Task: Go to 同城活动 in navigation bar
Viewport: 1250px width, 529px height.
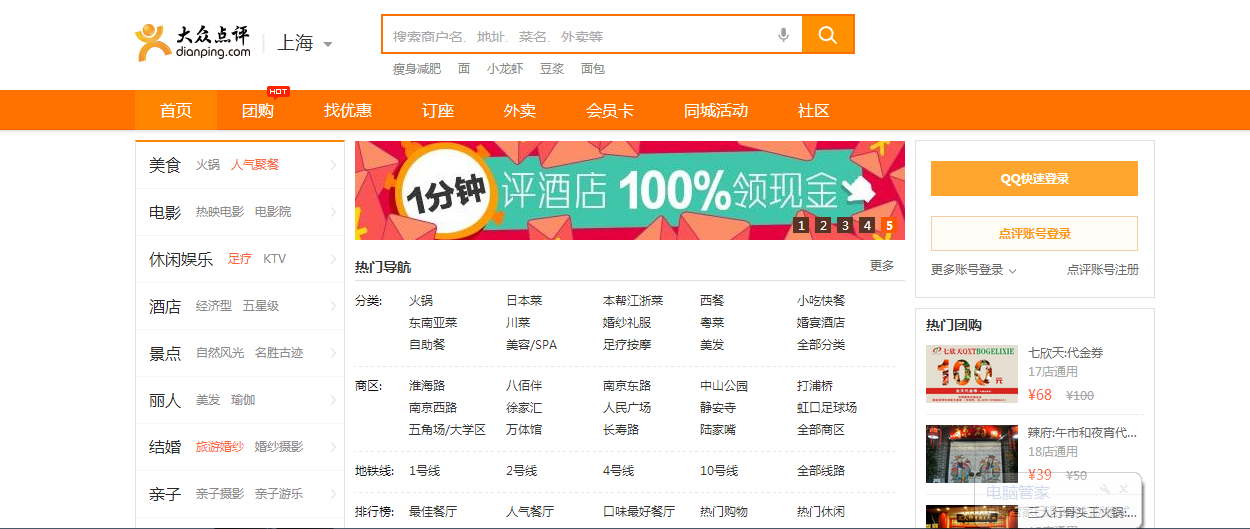Action: pos(715,111)
